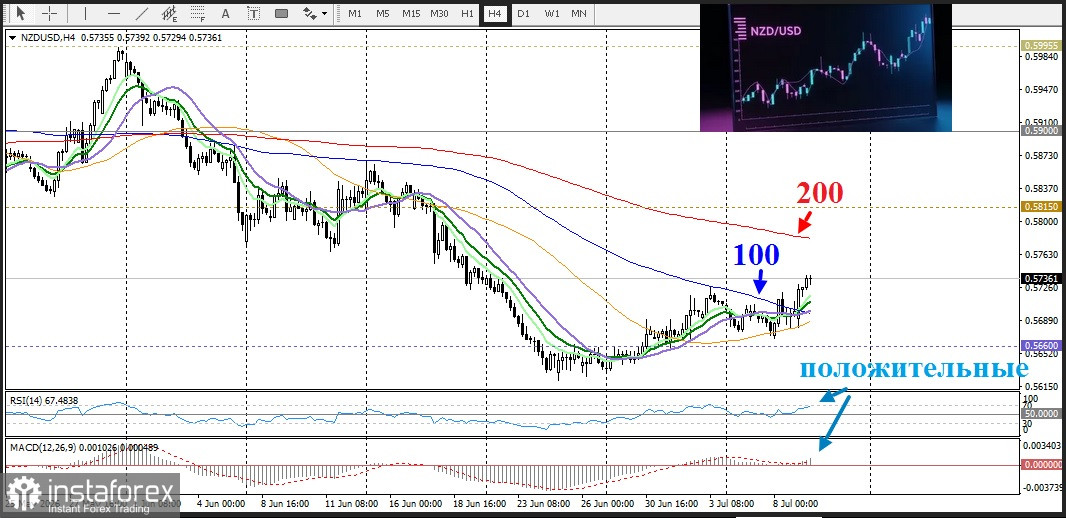
Task: Activate the Crosshair tool
Action: pyautogui.click(x=50, y=13)
